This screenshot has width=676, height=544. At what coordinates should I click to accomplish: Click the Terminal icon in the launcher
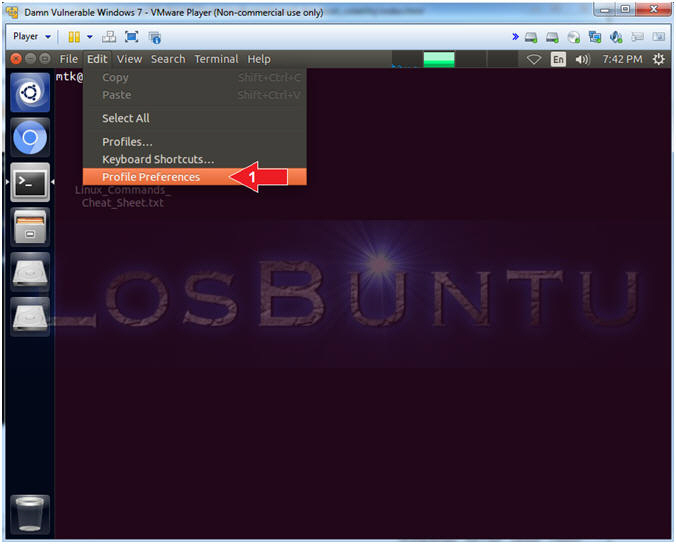pyautogui.click(x=30, y=182)
